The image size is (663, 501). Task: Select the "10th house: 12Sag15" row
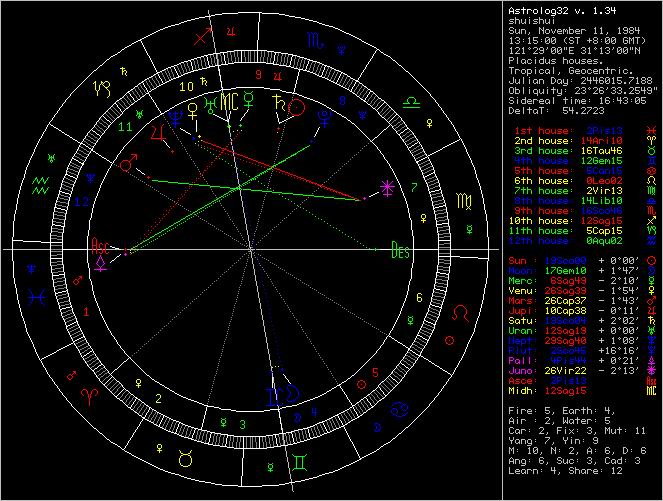tap(583, 221)
